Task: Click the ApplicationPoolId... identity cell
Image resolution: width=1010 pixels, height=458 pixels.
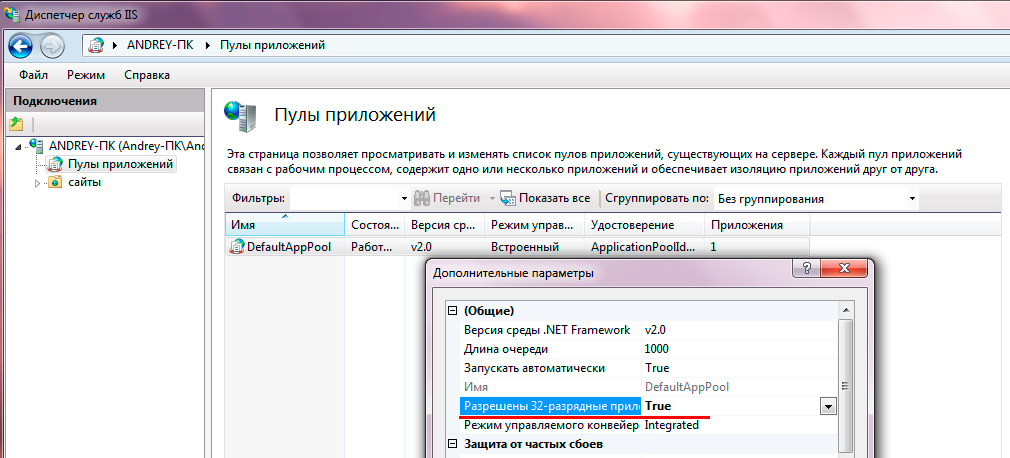Action: (x=643, y=247)
